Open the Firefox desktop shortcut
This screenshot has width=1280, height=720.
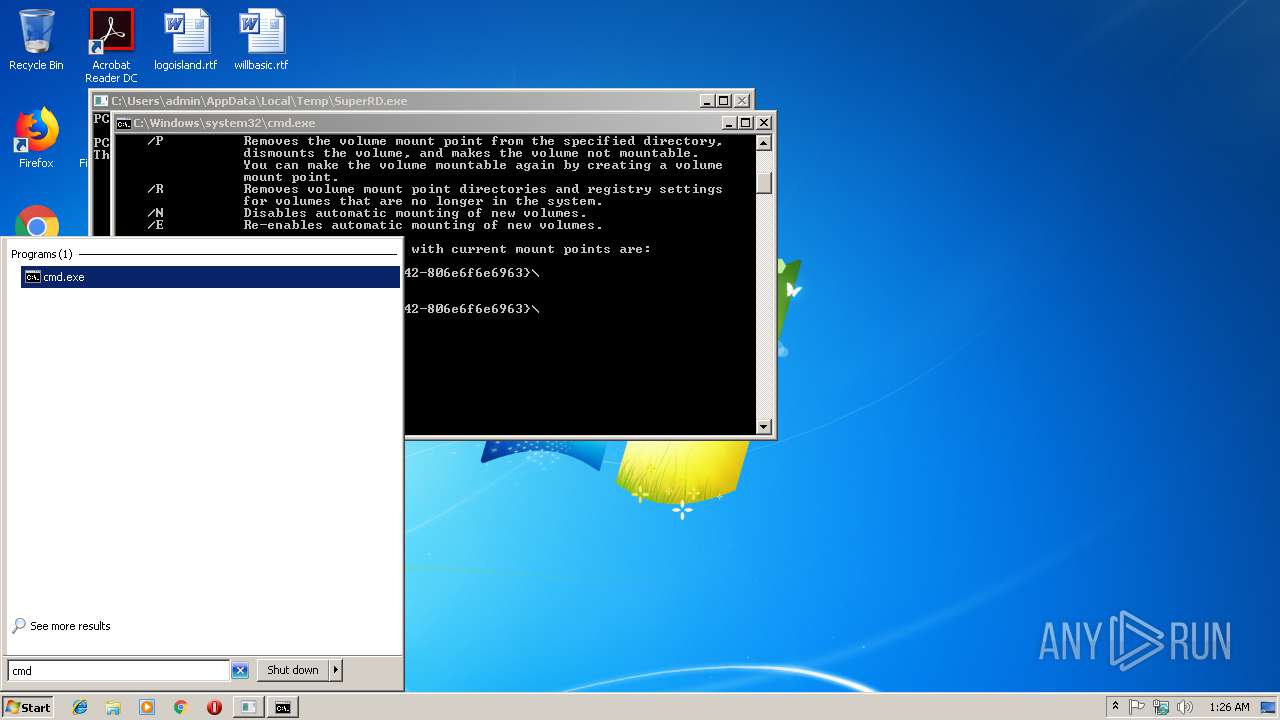coord(36,138)
